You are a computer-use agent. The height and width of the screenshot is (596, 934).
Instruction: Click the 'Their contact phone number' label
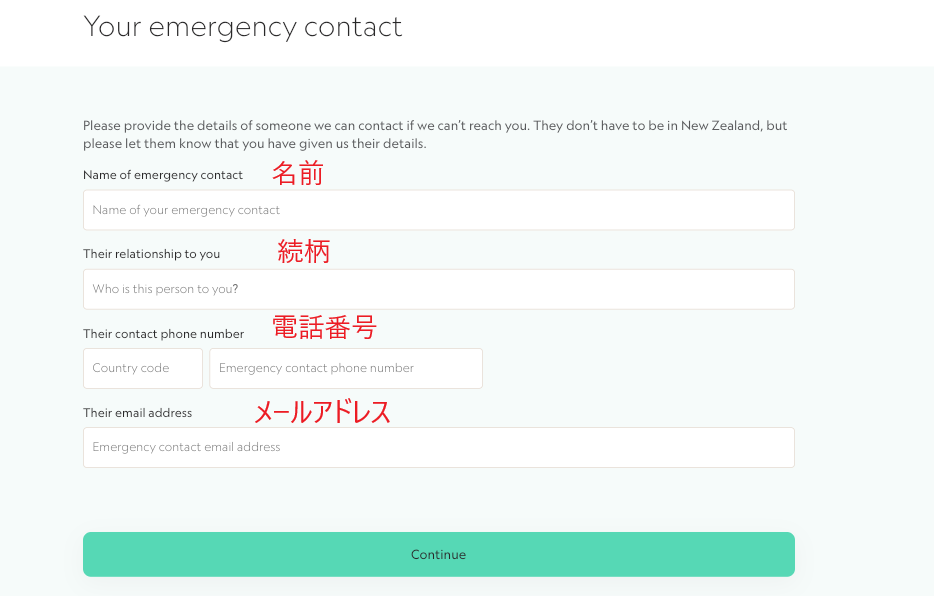pyautogui.click(x=163, y=334)
